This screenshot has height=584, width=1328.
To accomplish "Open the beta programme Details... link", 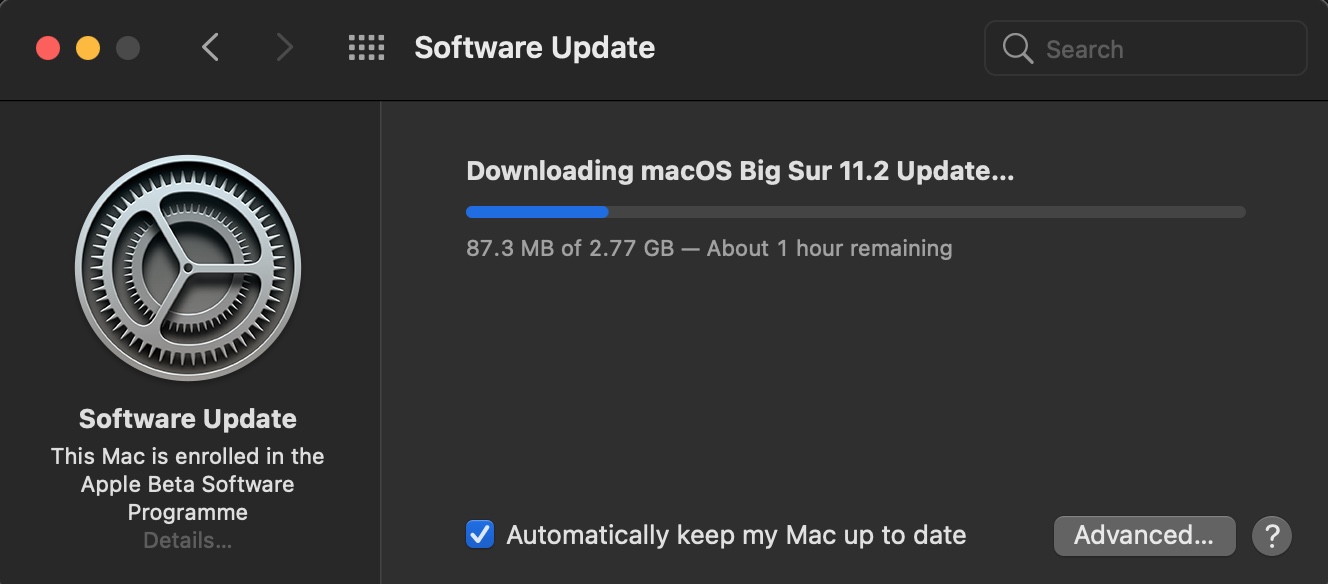I will [x=188, y=541].
